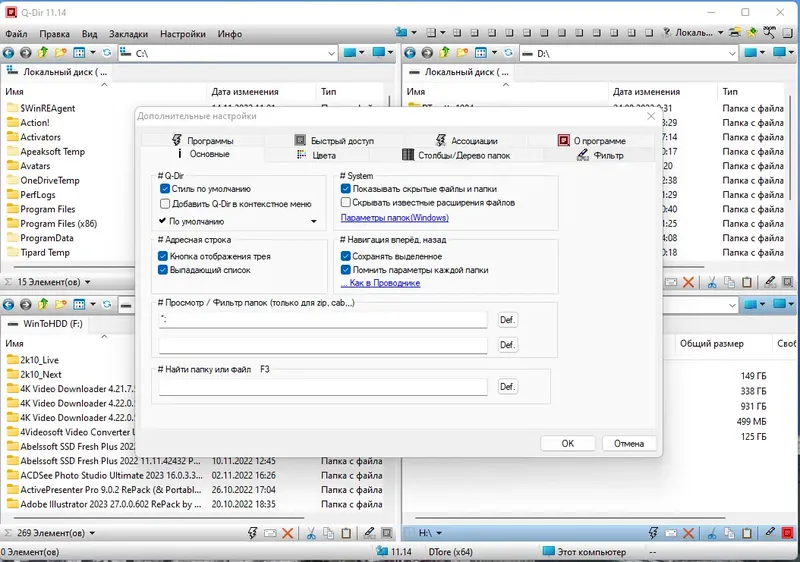Image resolution: width=800 pixels, height=562 pixels.
Task: Click lightning run icon in H:\ pane toolbar
Action: click(653, 533)
